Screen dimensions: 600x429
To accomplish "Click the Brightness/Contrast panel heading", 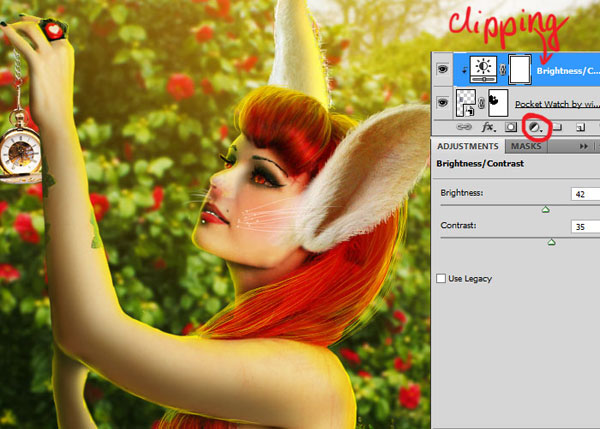I will 480,163.
